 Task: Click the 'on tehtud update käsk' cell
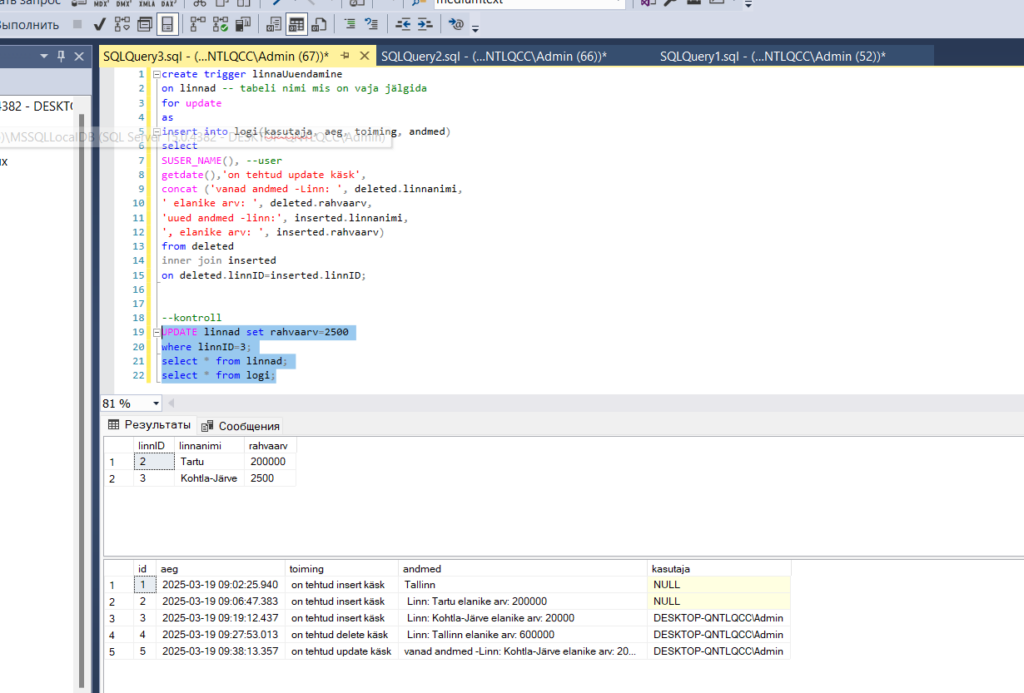342,651
